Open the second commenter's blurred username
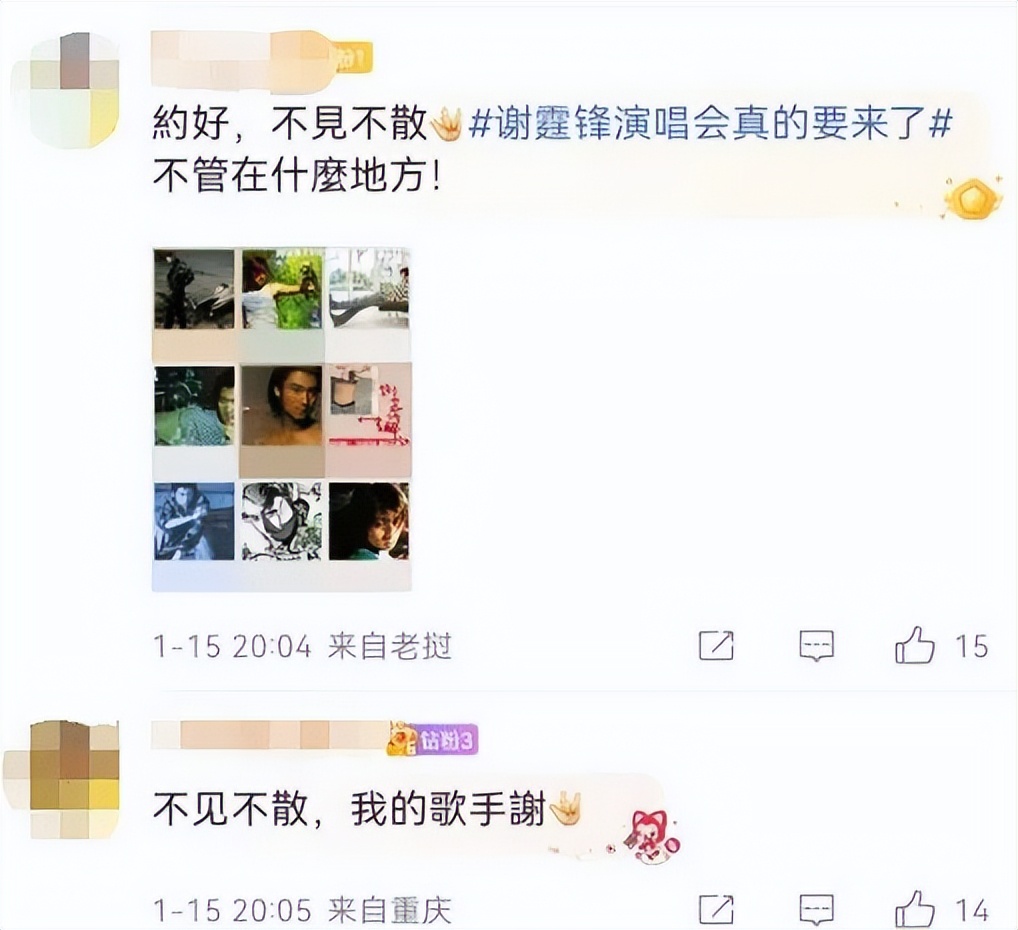 click(x=270, y=735)
